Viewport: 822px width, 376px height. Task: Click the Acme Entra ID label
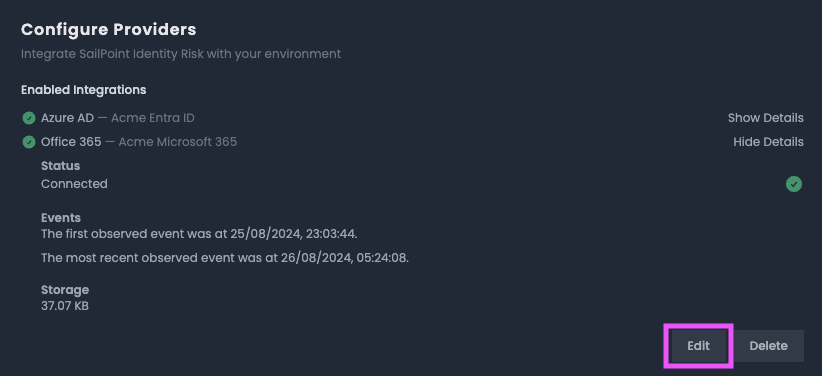[x=153, y=118]
